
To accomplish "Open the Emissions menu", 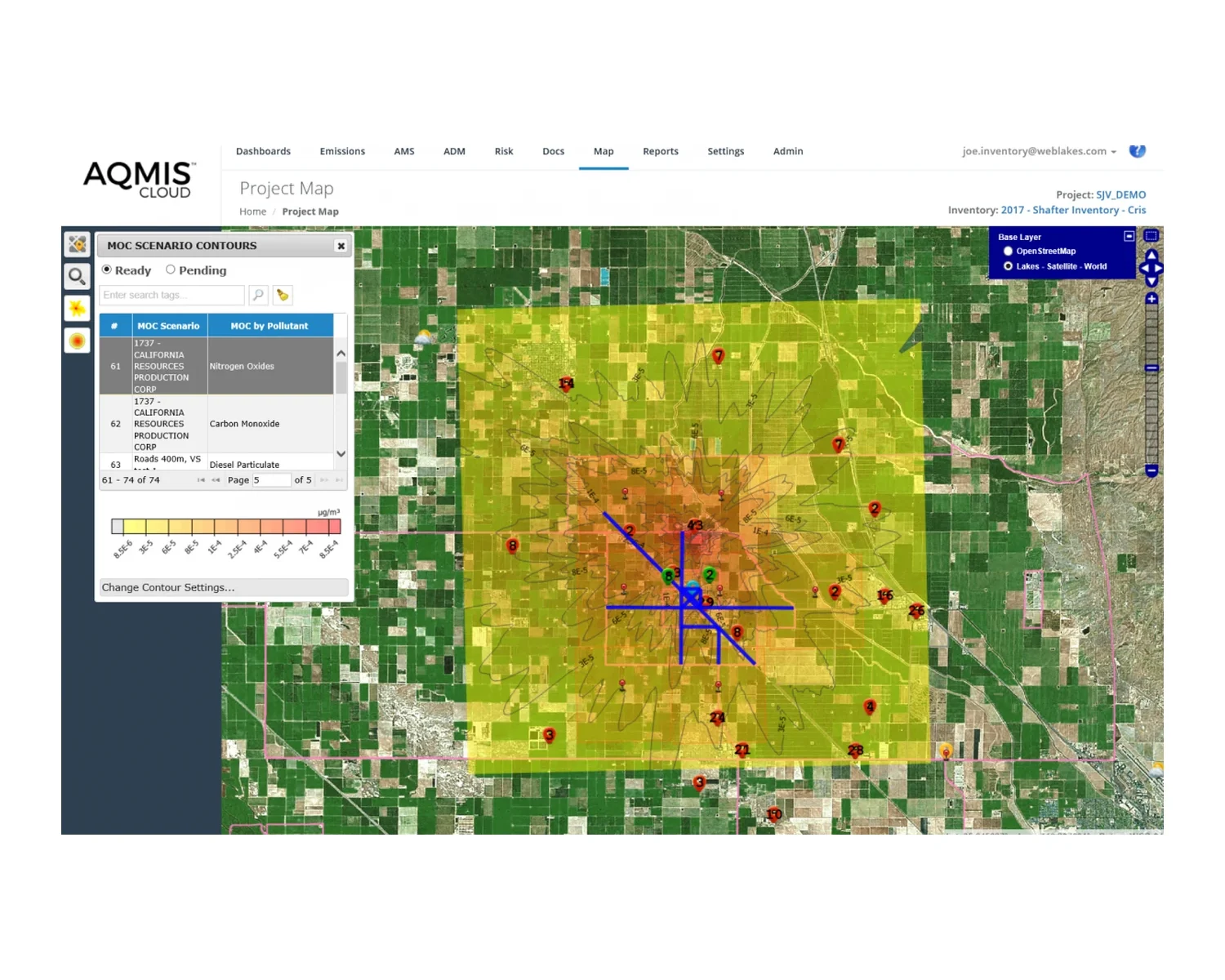I will point(342,151).
